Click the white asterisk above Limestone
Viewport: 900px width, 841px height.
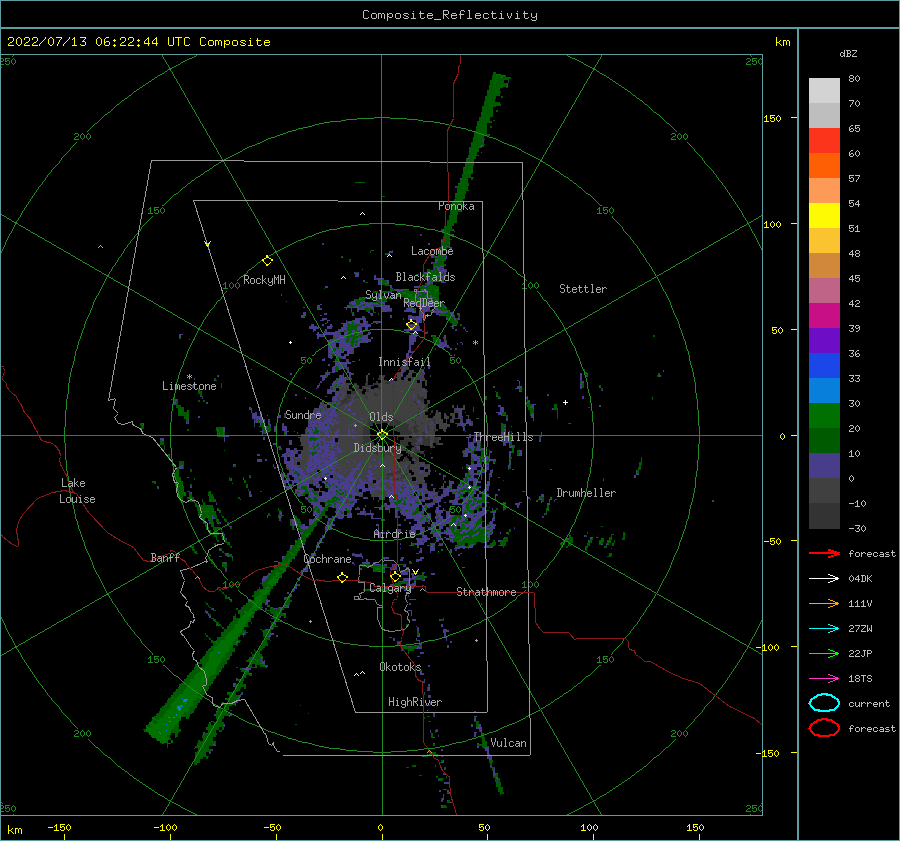pyautogui.click(x=189, y=377)
